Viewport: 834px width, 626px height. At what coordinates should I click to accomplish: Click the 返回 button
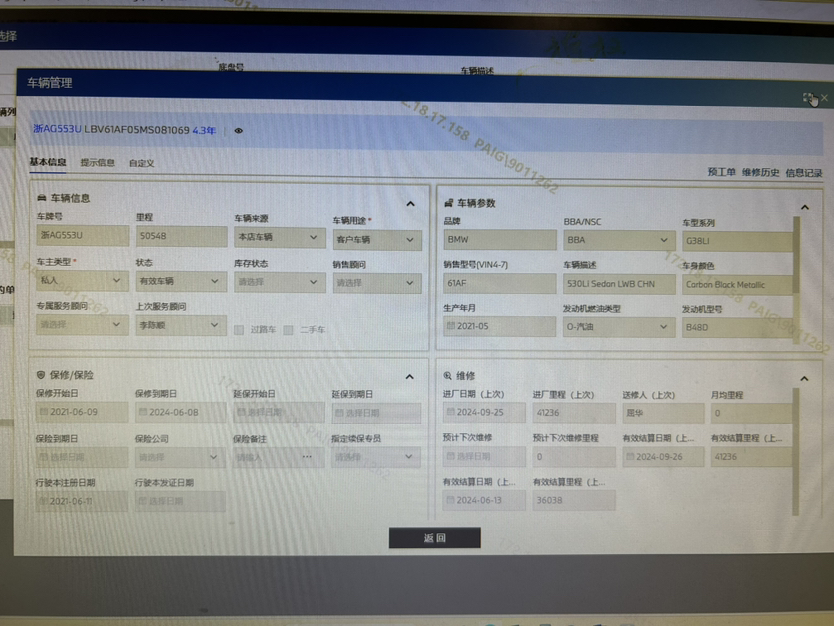coord(434,538)
